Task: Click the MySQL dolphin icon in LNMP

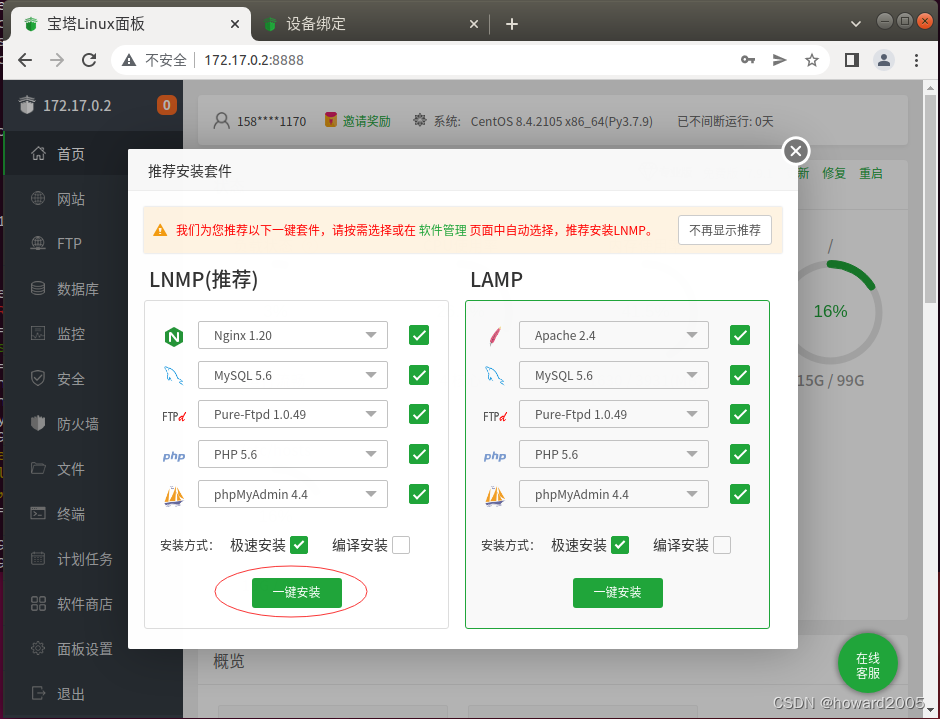Action: 173,376
